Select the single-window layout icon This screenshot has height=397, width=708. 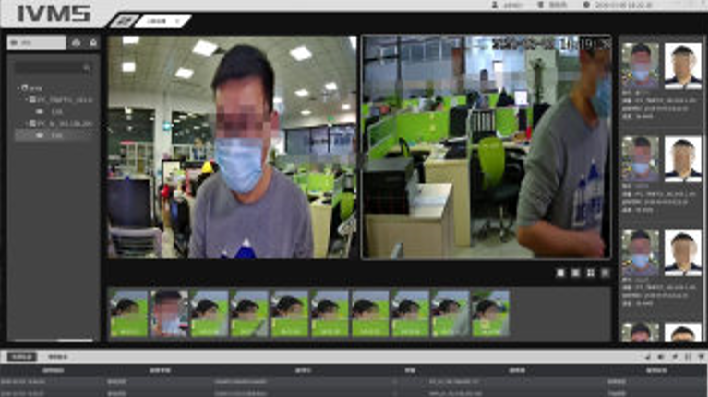[x=561, y=273]
